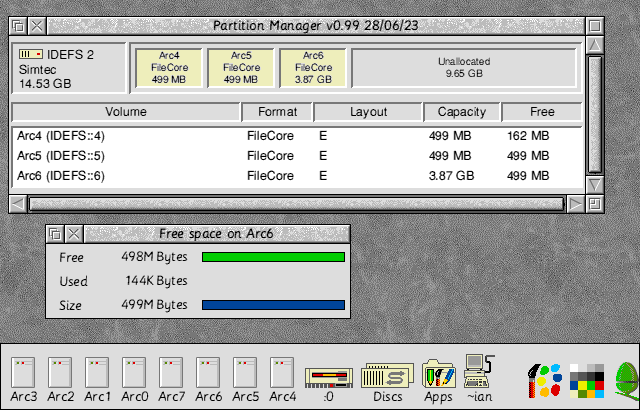
Task: Send the Partition Manager window to back
Action: point(18,26)
